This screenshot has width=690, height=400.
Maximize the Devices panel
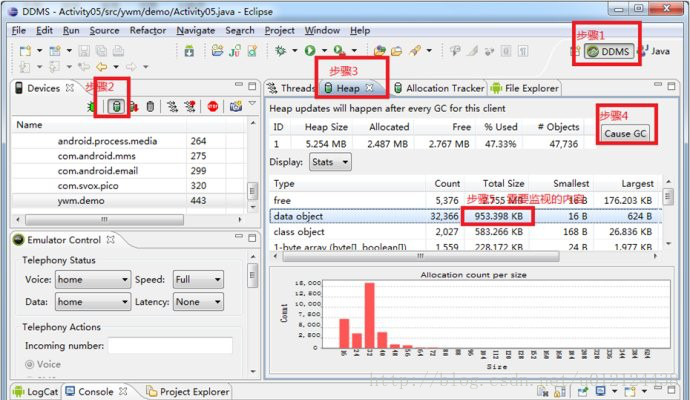252,86
